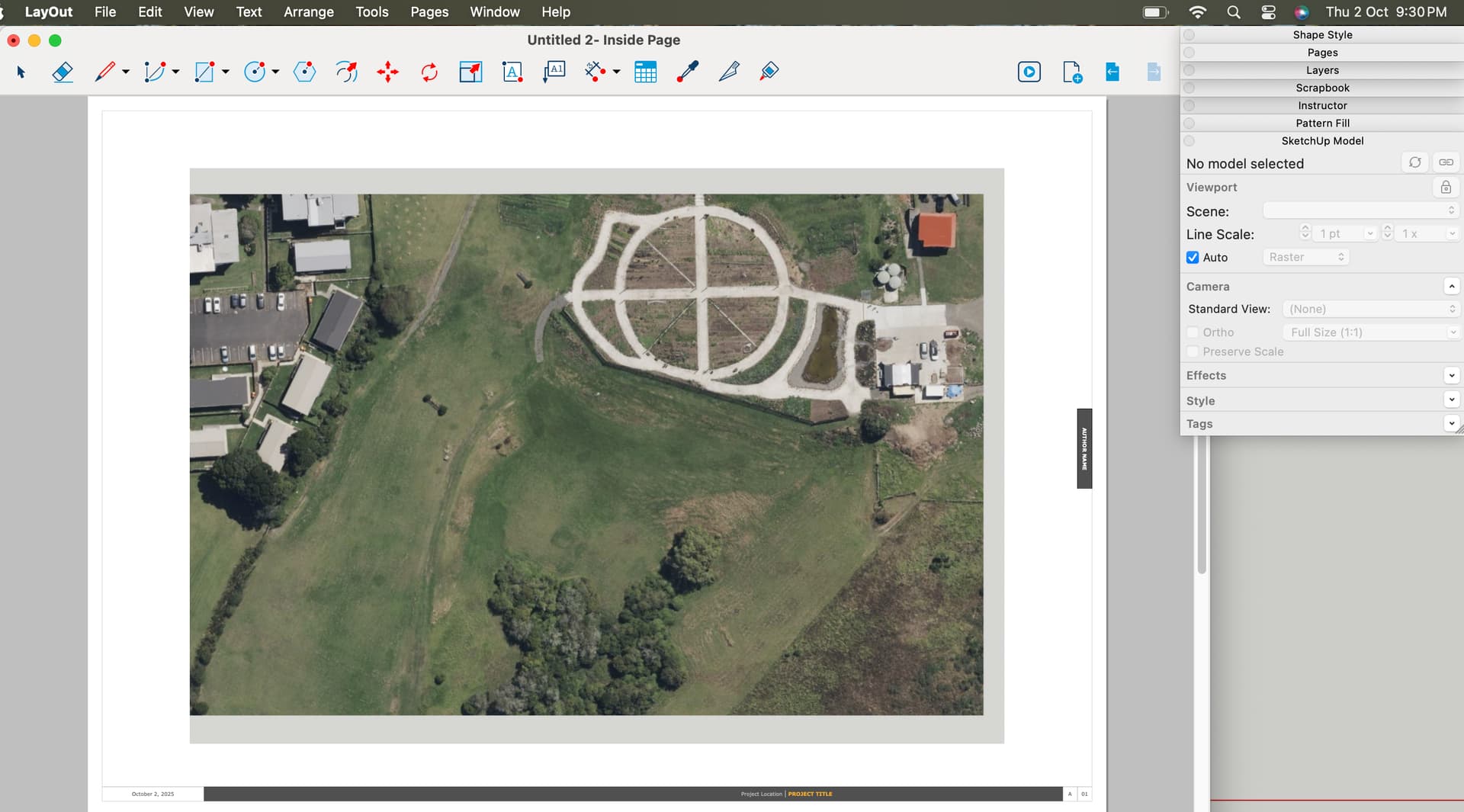Select the Table tool
Viewport: 1464px width, 812px height.
point(645,72)
